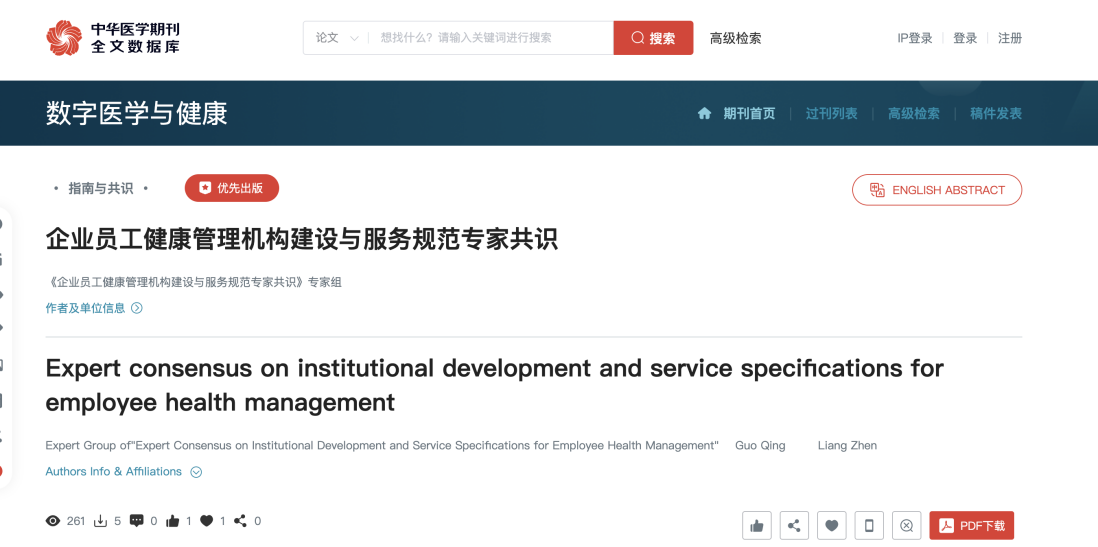1098x547 pixels.
Task: Open mobile view via phone icon
Action: click(x=869, y=525)
